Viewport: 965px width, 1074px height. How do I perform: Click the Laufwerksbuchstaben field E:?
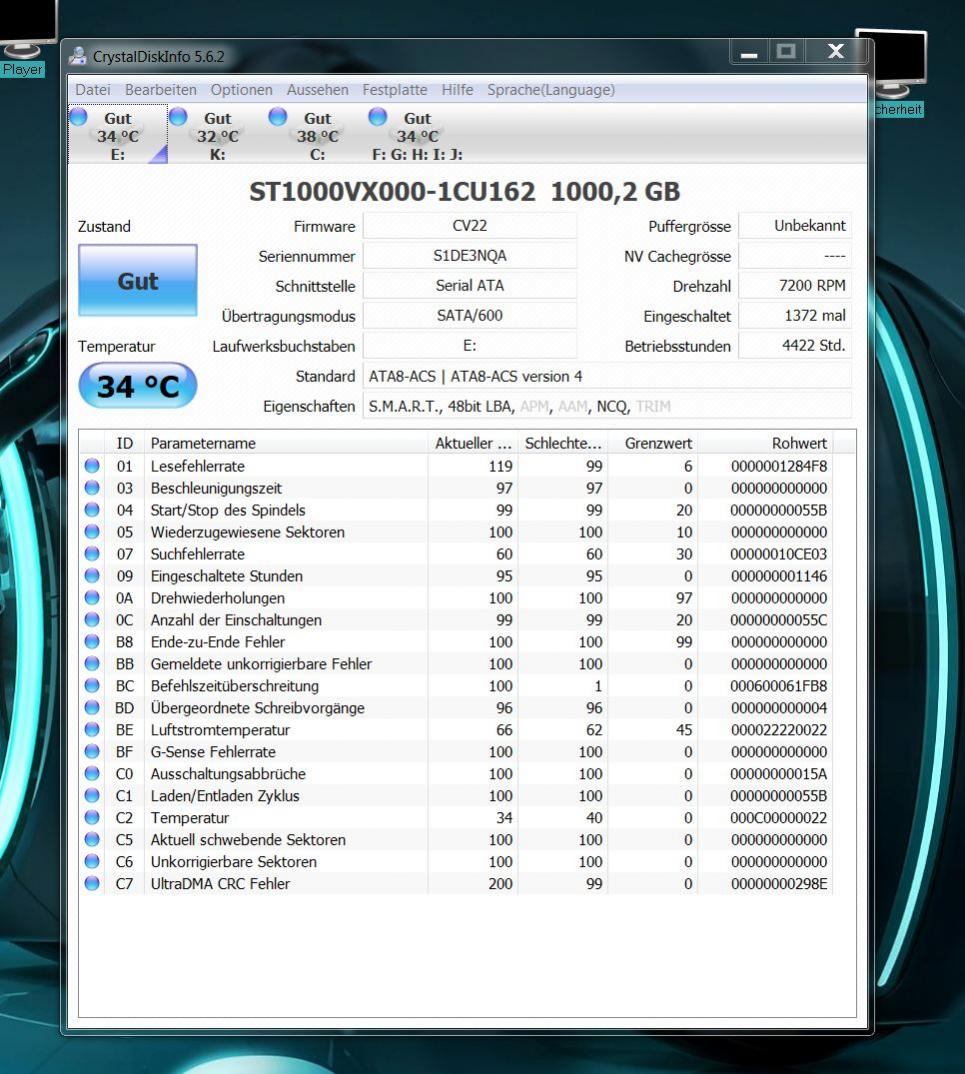pyautogui.click(x=470, y=346)
